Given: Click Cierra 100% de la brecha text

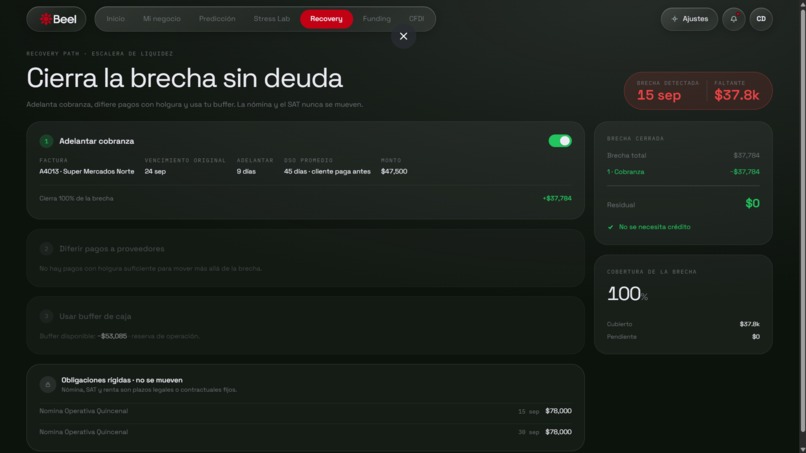Looking at the screenshot, I should click(x=77, y=198).
